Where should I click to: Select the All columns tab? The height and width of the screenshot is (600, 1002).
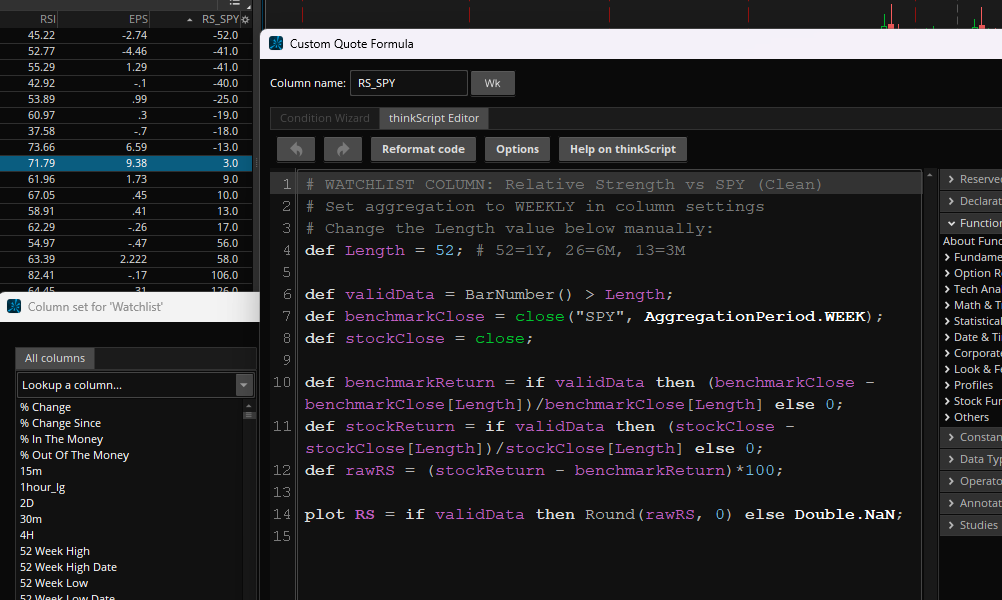55,358
